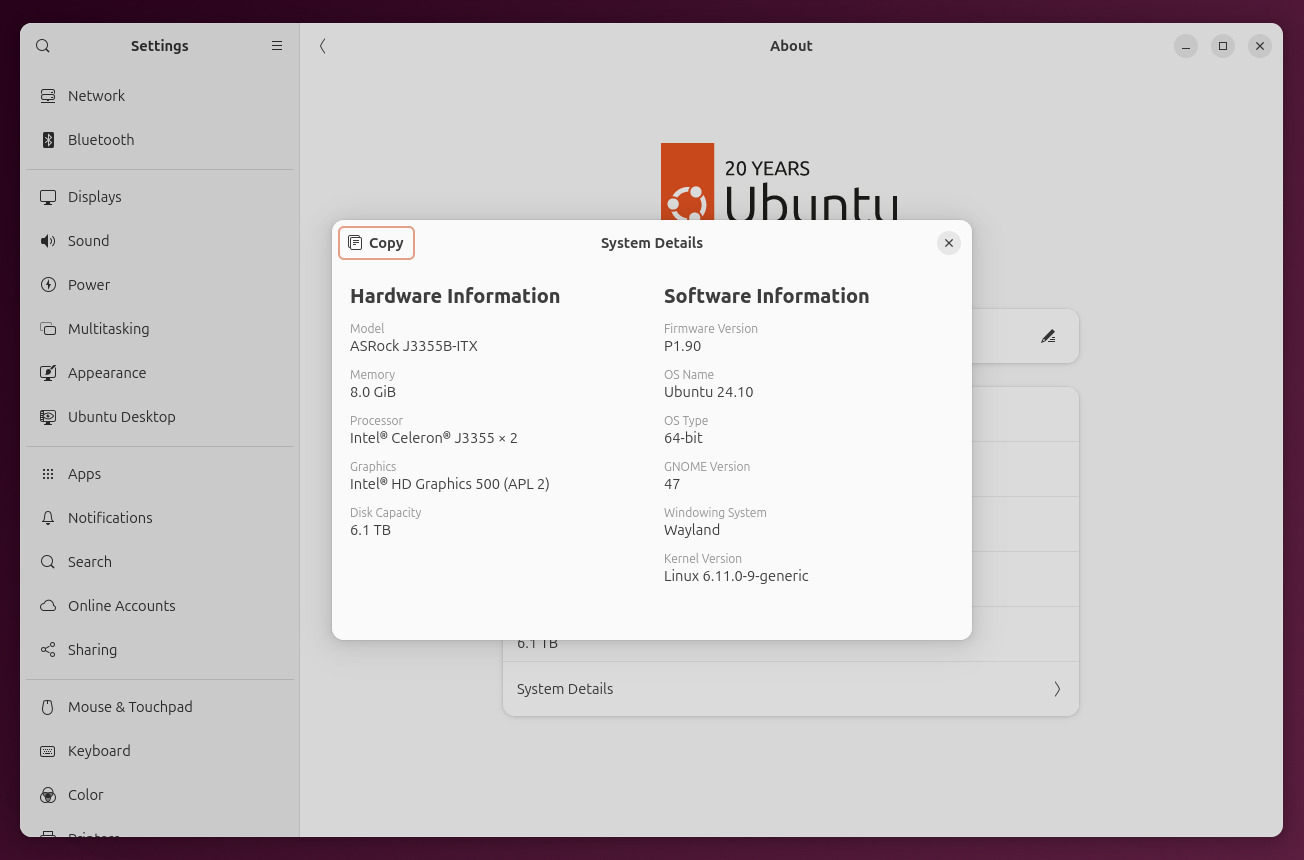This screenshot has height=860, width=1304.
Task: Click windowing system value Wayland
Action: coord(692,530)
